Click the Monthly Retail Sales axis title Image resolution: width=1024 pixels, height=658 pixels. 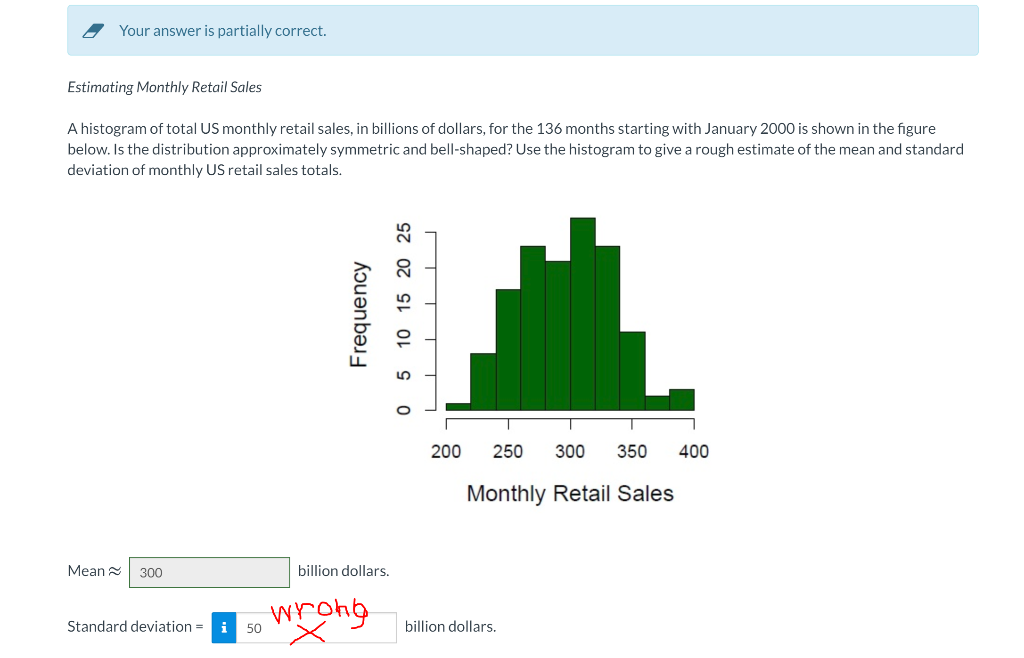click(570, 493)
